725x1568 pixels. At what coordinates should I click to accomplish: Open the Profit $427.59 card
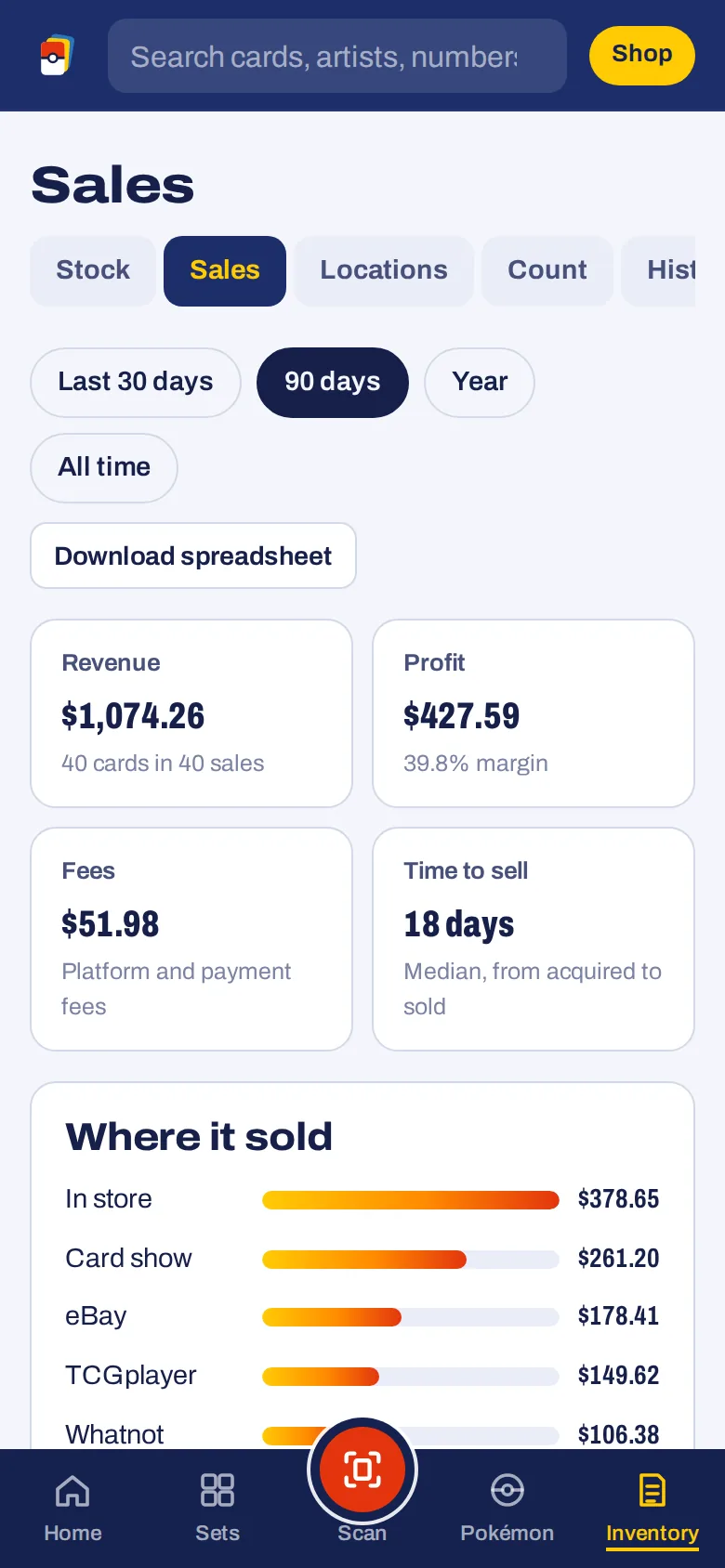[x=534, y=713]
